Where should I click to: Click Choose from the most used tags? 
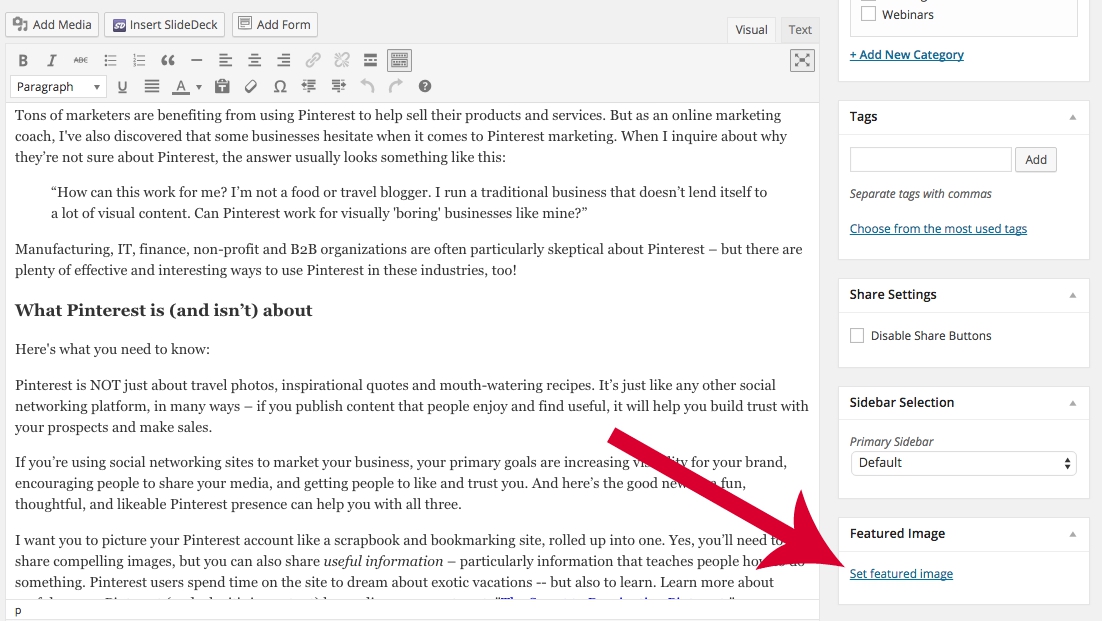coord(938,228)
